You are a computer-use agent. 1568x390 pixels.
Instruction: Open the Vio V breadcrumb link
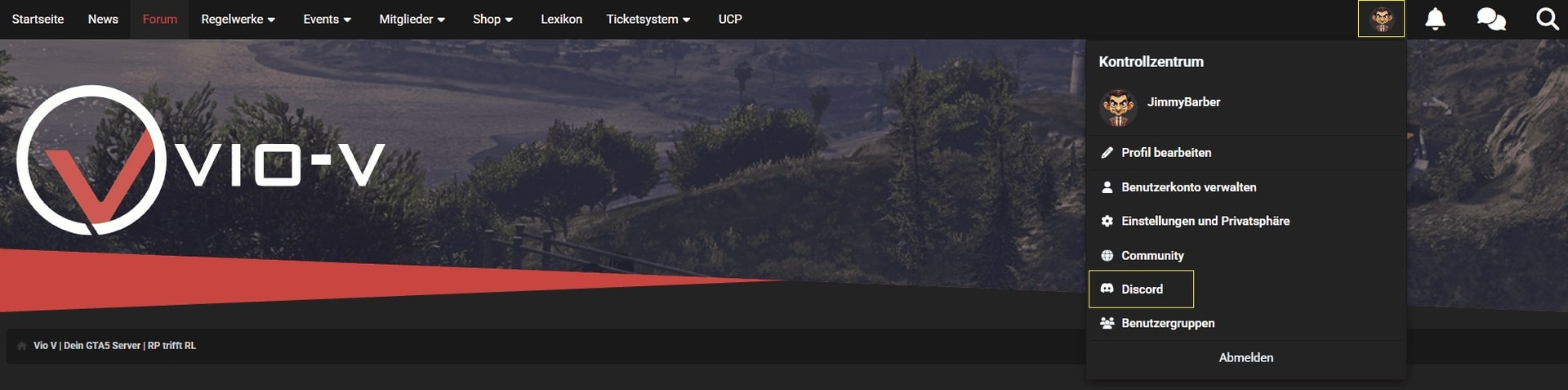click(114, 346)
